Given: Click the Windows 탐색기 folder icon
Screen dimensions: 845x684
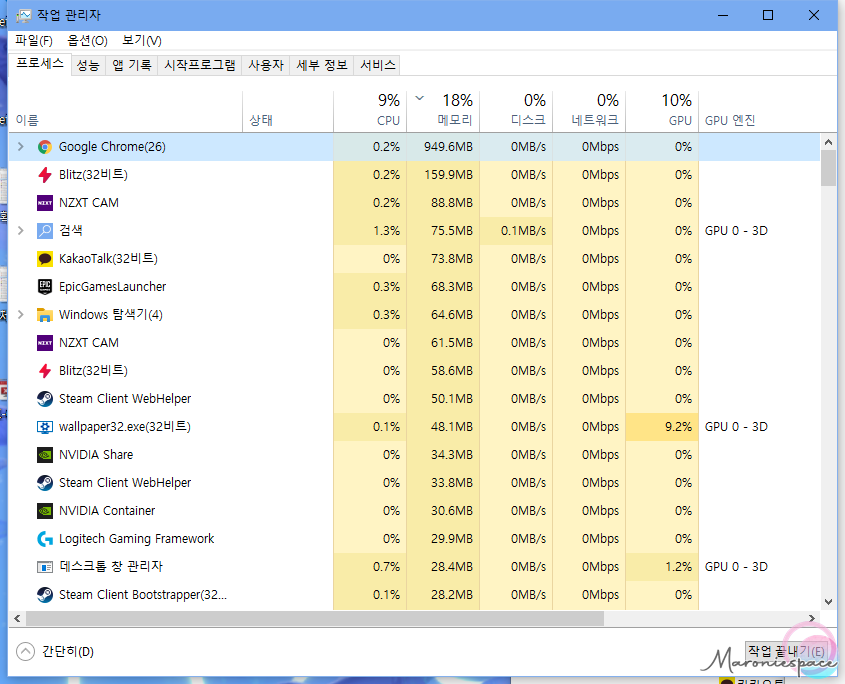Looking at the screenshot, I should click(45, 315).
